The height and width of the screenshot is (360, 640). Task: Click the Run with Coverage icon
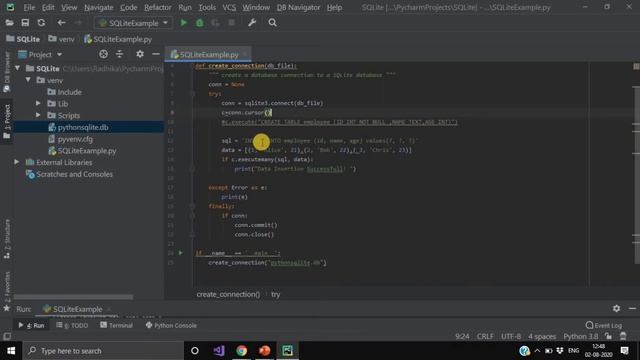[x=216, y=23]
